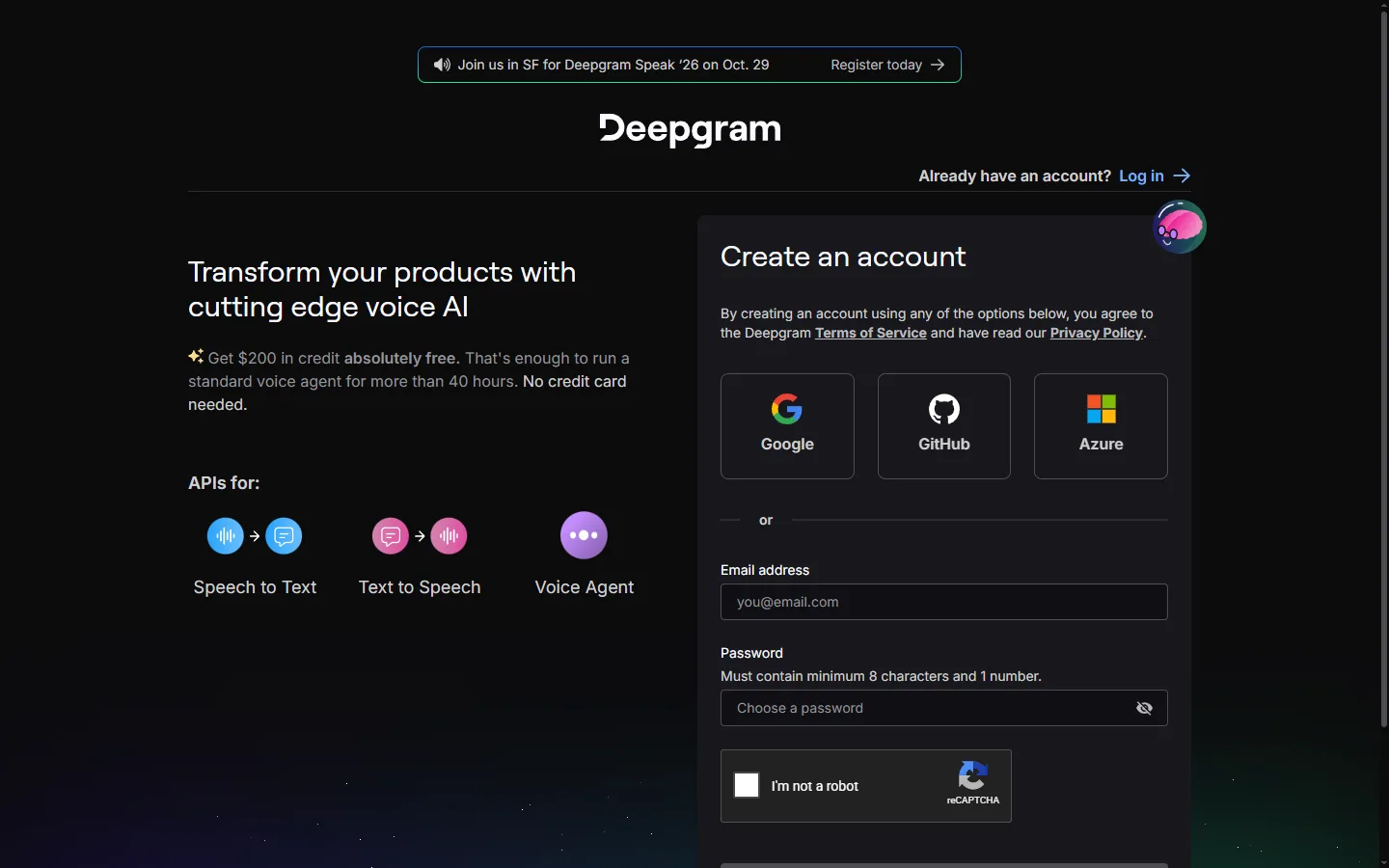
Task: Click the Create an account heading
Action: (x=843, y=257)
